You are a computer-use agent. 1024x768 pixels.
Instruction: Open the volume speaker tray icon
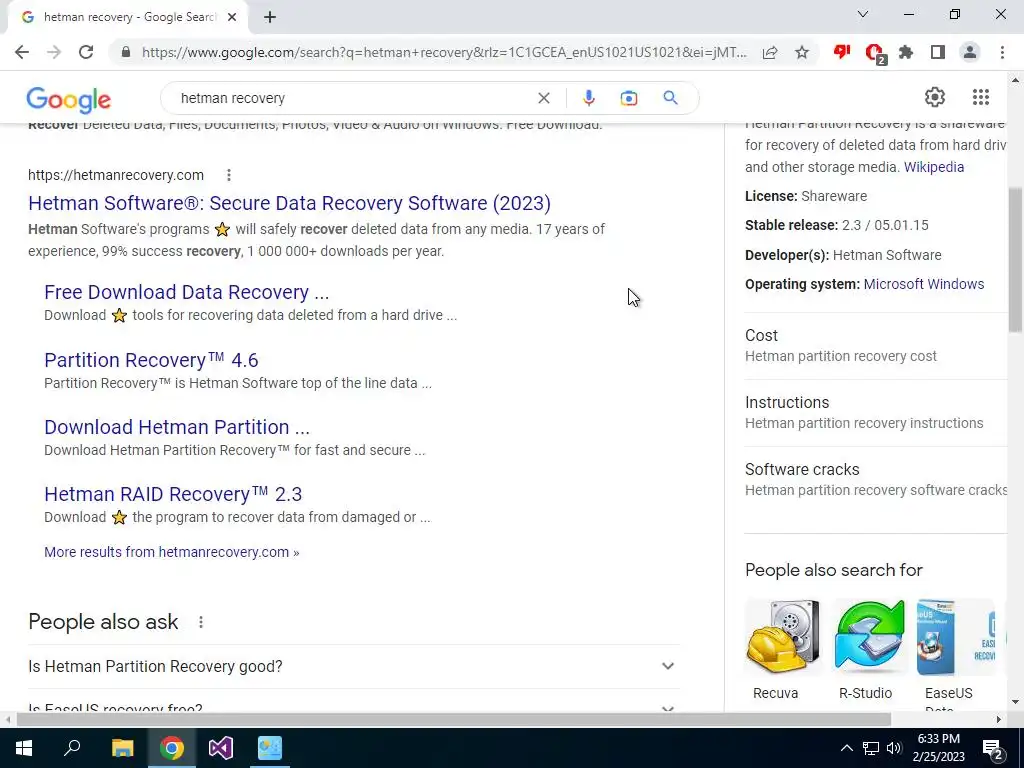point(894,748)
